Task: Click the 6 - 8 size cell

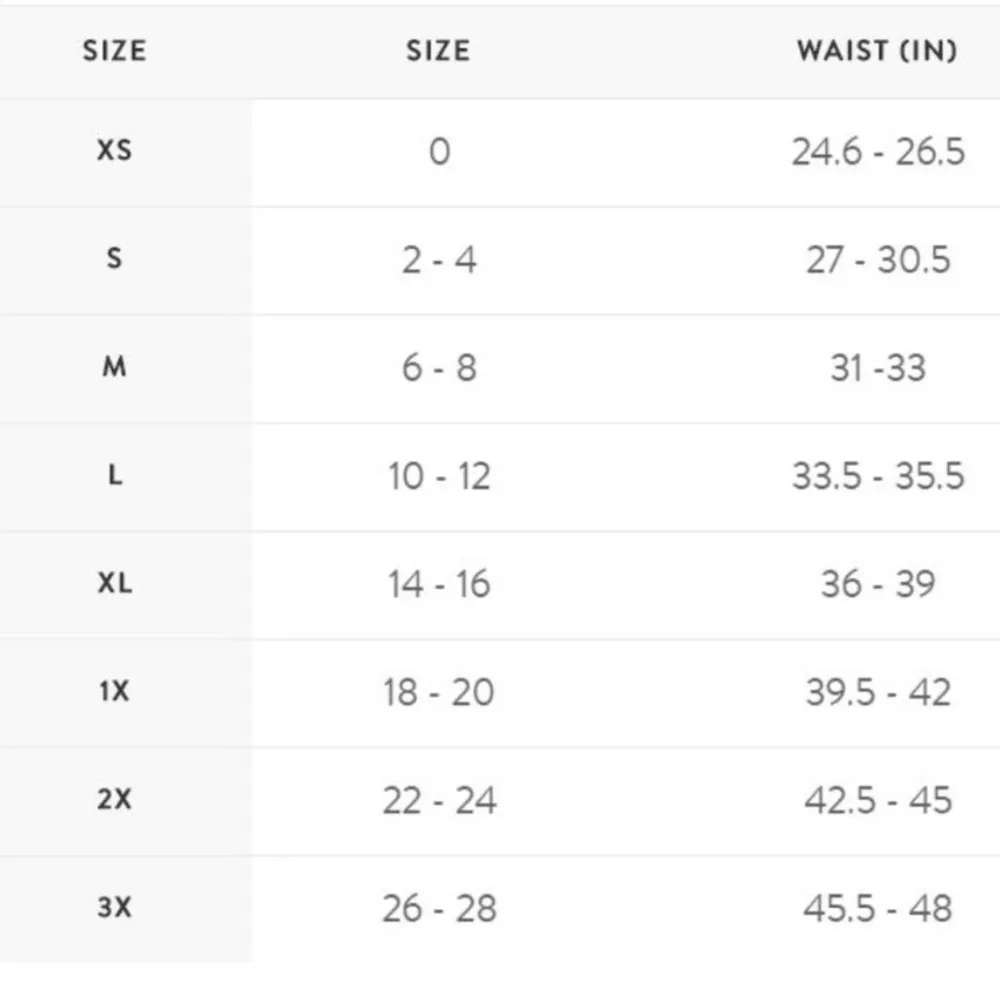Action: coord(439,368)
